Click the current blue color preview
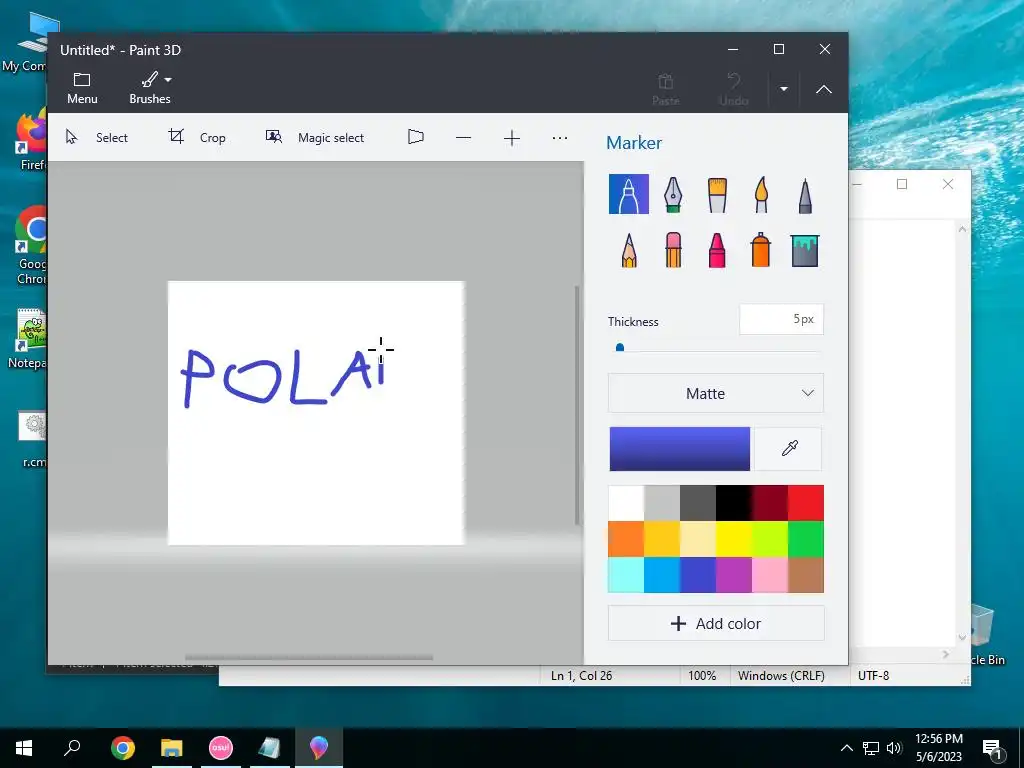The image size is (1024, 768). click(680, 449)
